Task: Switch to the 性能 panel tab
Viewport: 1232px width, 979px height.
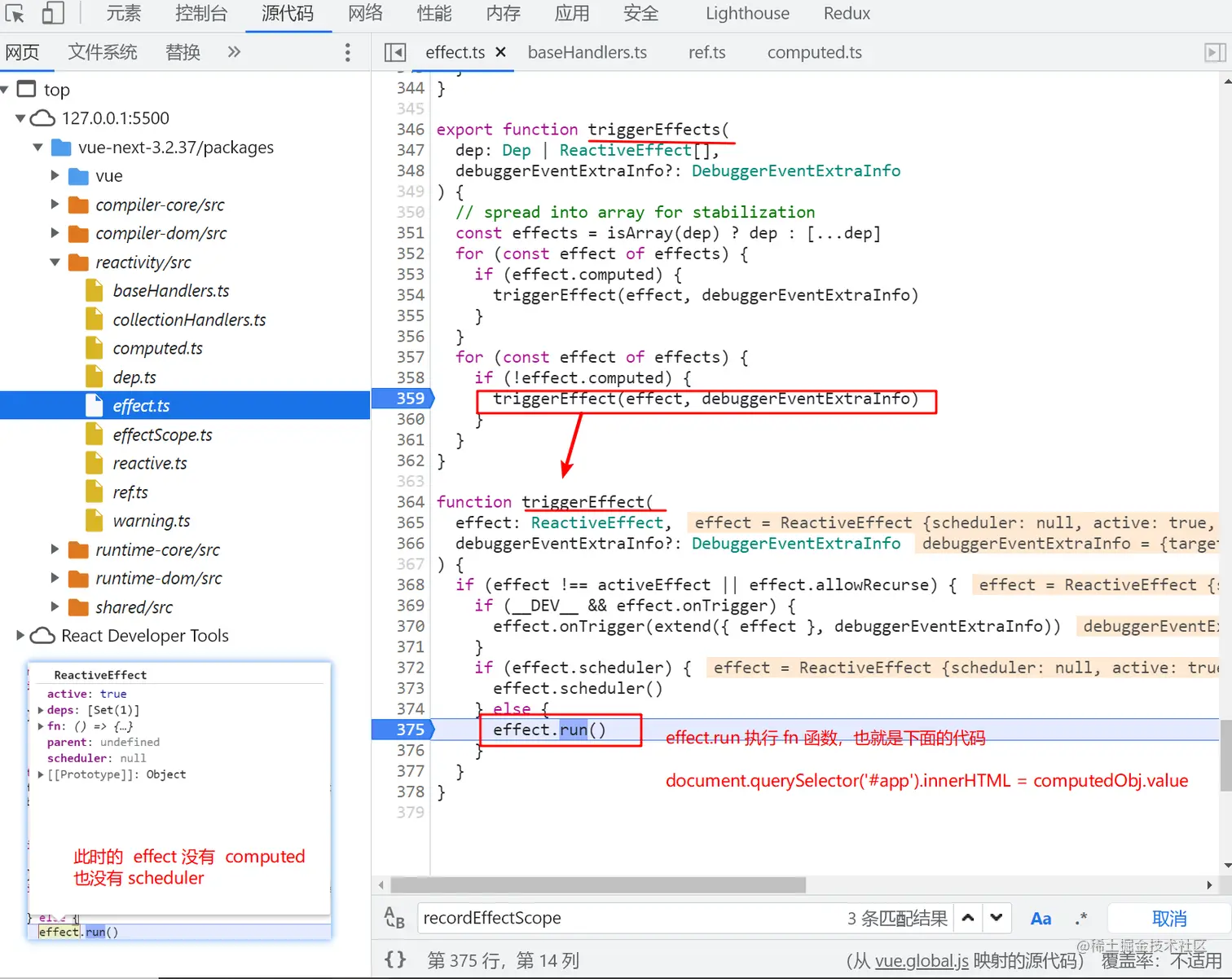Action: tap(434, 13)
